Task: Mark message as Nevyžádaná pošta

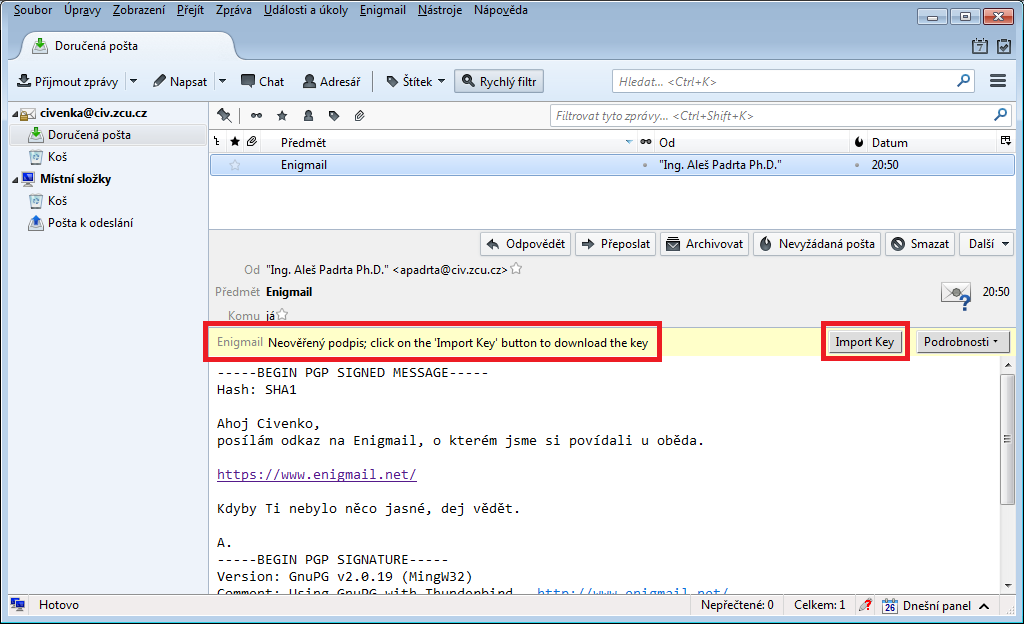Action: [817, 244]
